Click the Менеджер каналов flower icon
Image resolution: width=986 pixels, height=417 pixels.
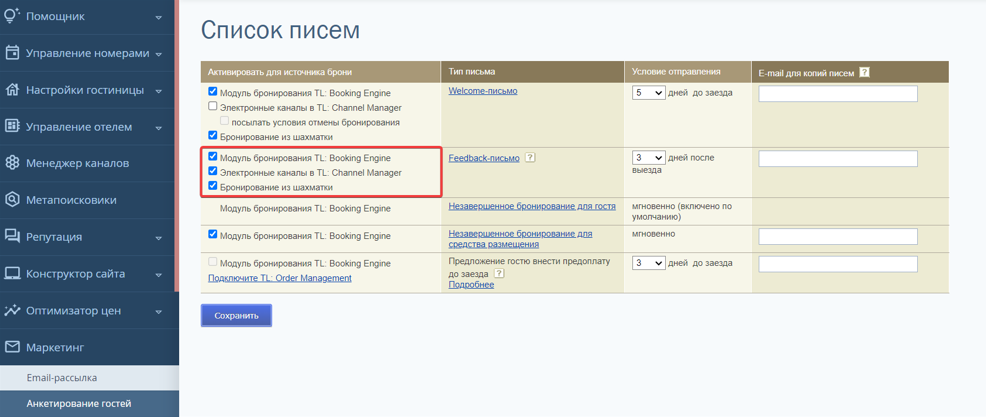(x=13, y=163)
